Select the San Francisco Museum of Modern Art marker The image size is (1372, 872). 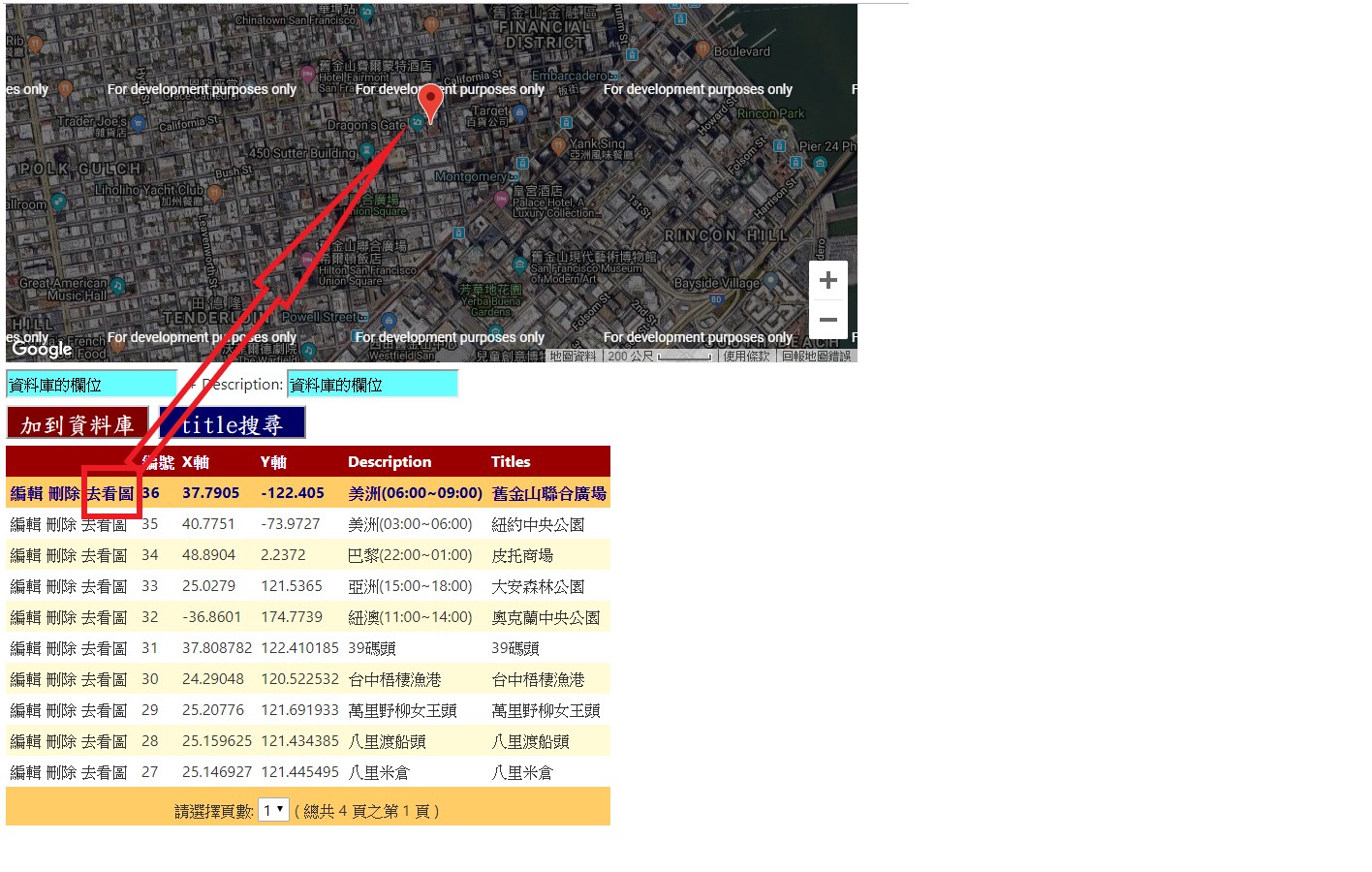520,264
